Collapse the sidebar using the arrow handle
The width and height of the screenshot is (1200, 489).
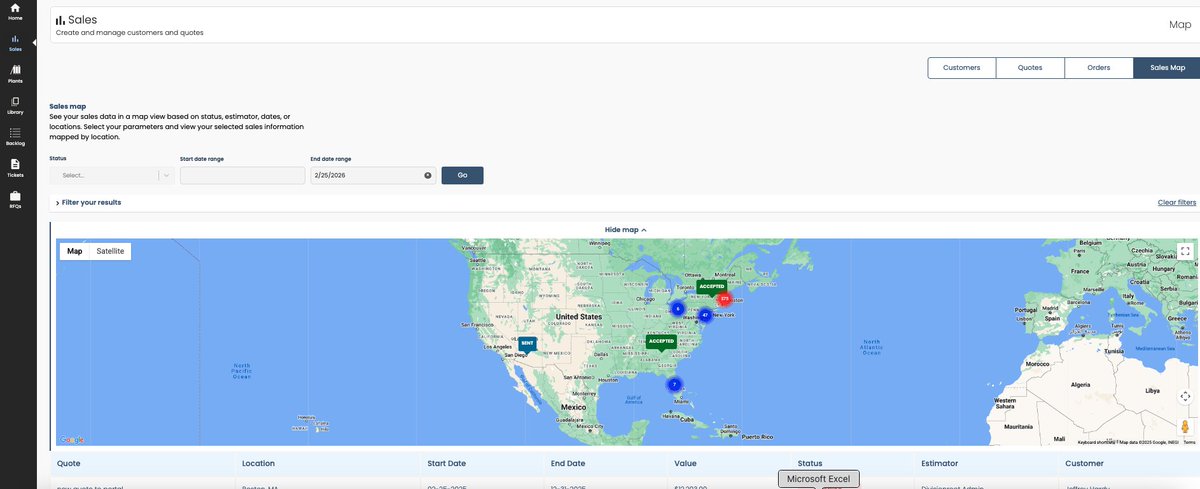click(34, 42)
